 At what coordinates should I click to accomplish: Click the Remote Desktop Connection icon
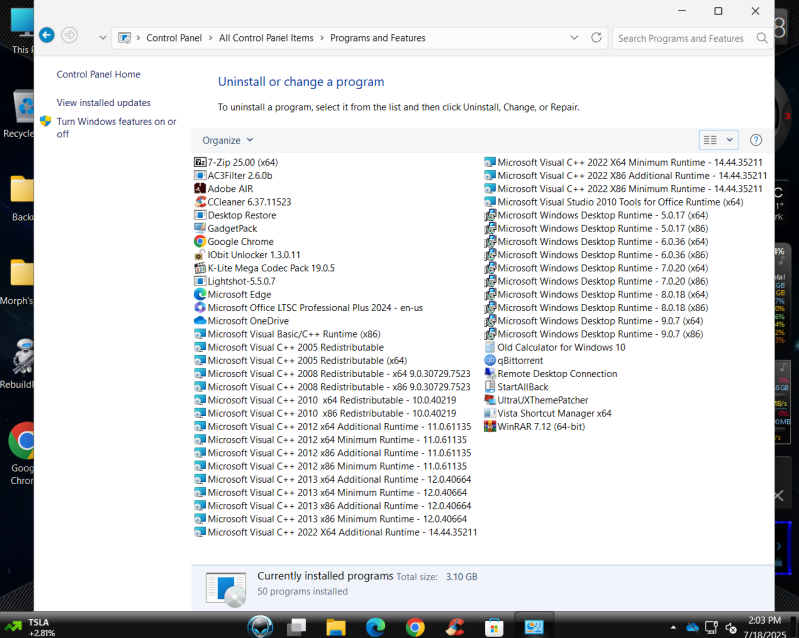[490, 374]
